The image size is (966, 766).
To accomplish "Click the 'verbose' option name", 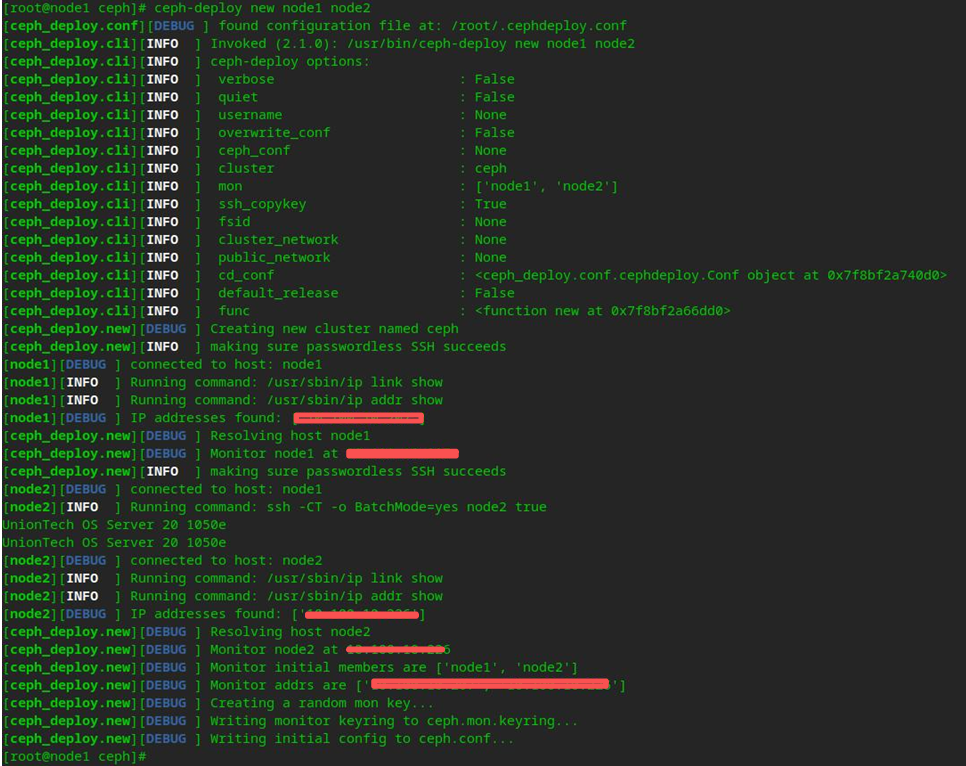I will pyautogui.click(x=246, y=79).
